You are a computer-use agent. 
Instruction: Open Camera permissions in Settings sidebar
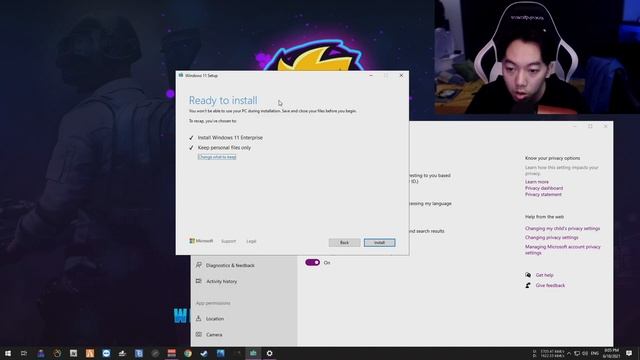pyautogui.click(x=214, y=335)
